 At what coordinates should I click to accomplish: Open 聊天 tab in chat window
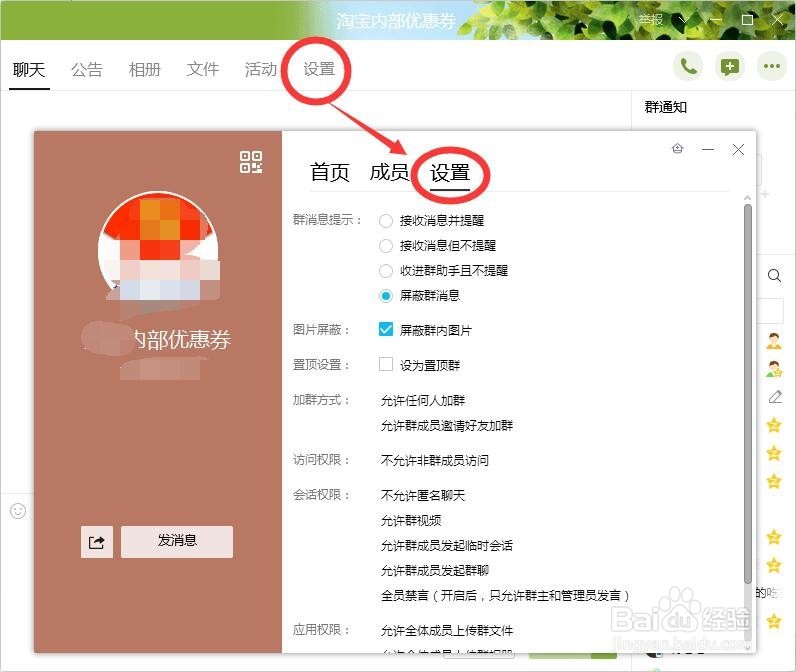29,70
